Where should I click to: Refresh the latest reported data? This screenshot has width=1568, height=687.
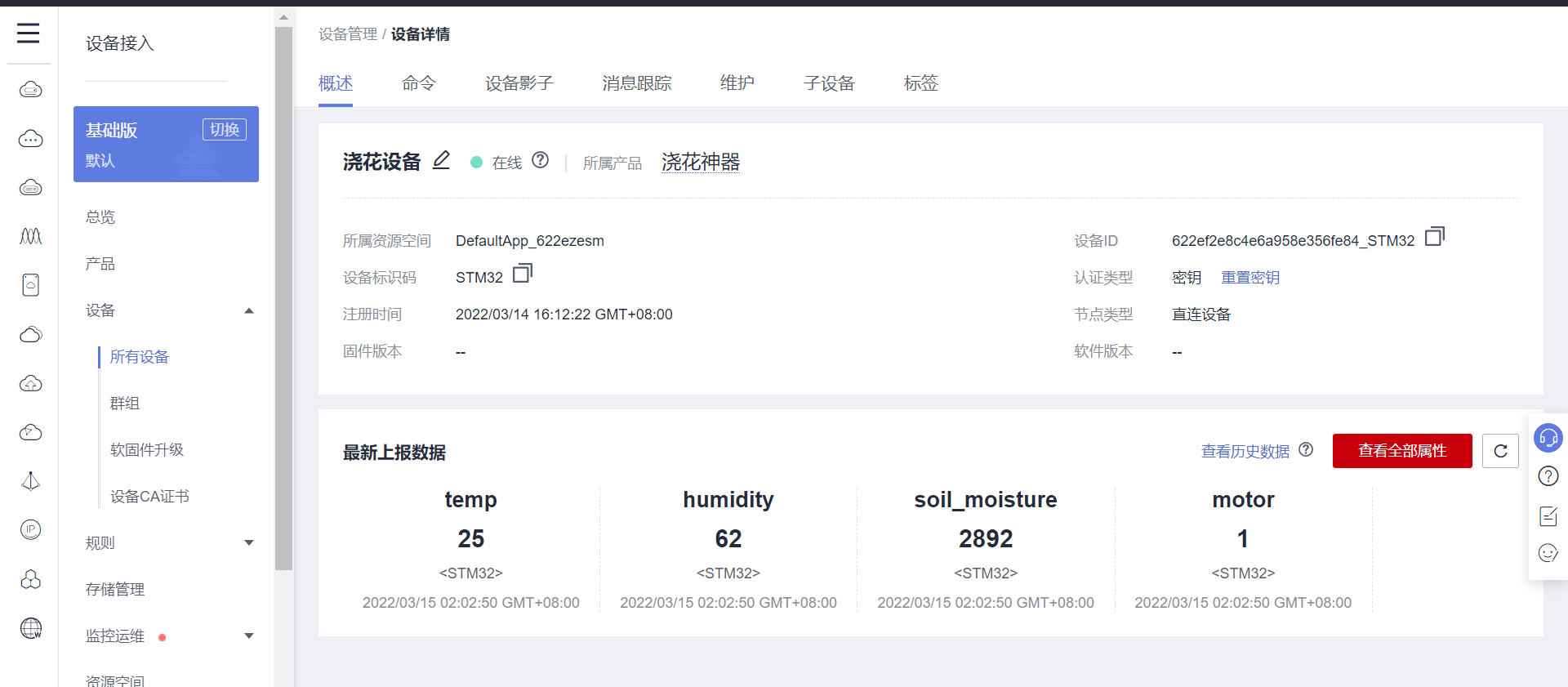[1500, 451]
